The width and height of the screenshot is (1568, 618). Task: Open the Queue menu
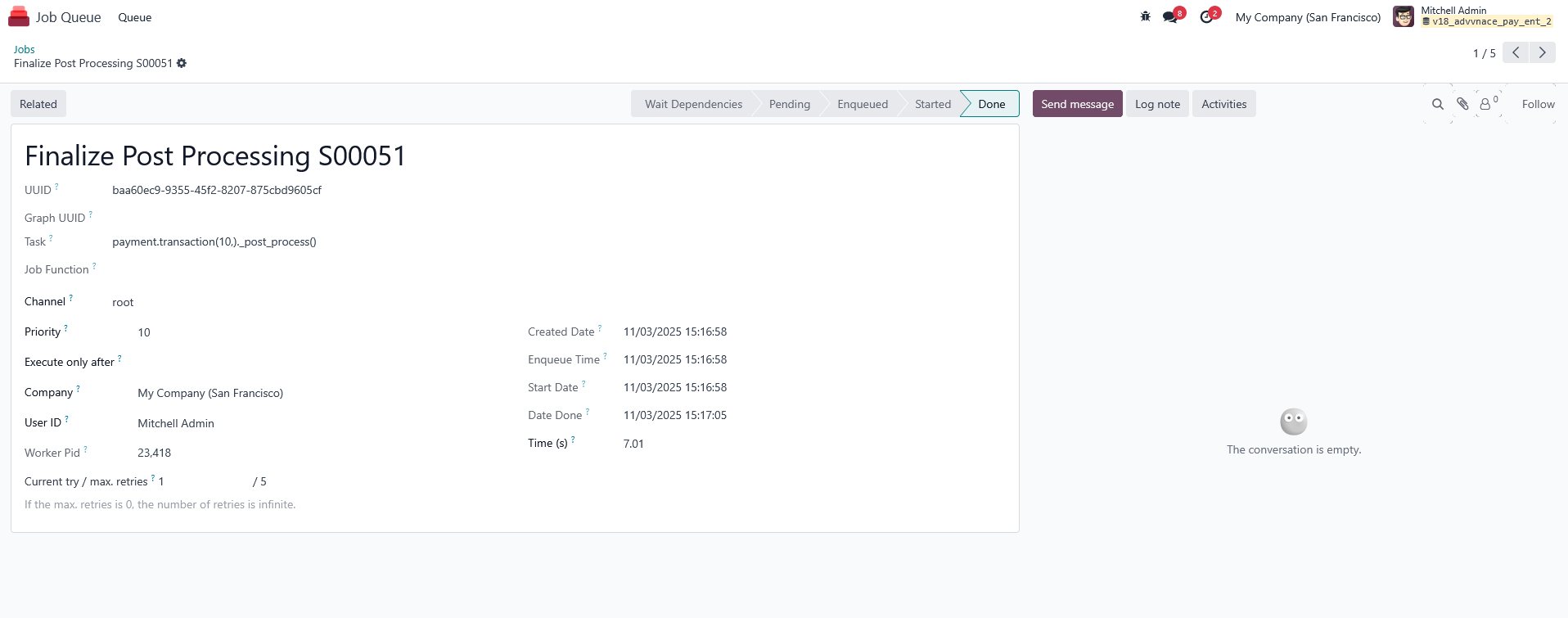[135, 17]
